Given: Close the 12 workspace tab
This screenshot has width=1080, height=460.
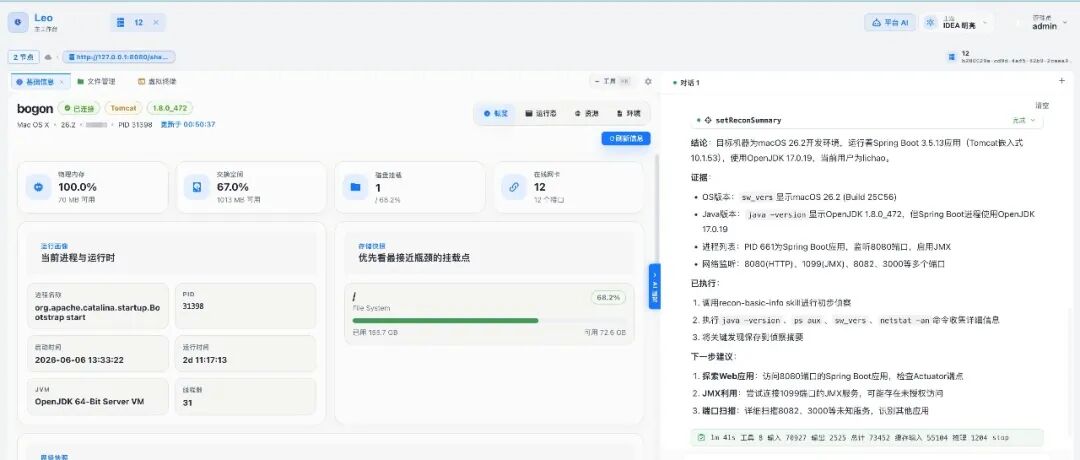Looking at the screenshot, I should tap(156, 23).
